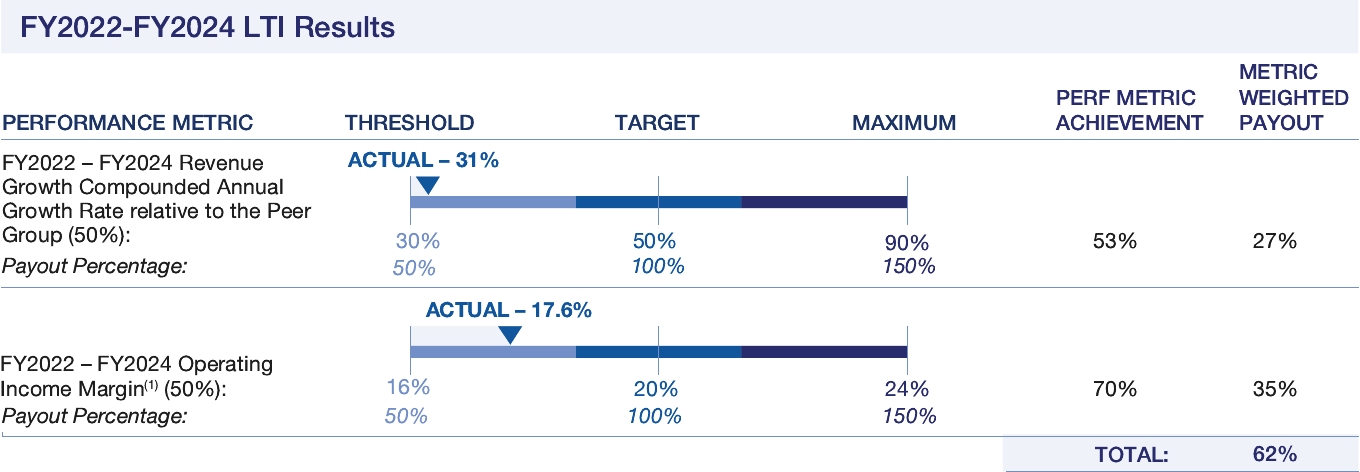Click the medium blue segment of the operating margin bar

(x=658, y=351)
